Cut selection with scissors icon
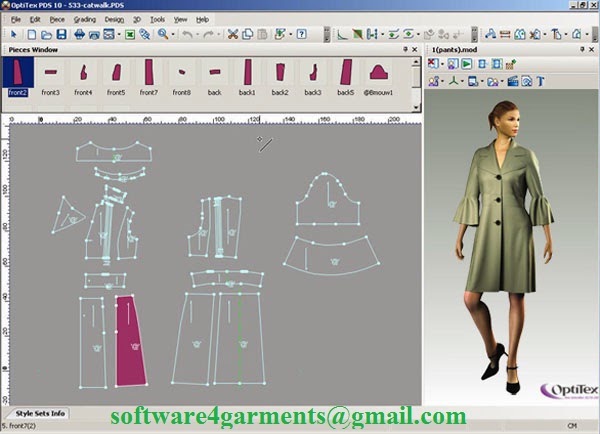600x434 pixels. pyautogui.click(x=233, y=34)
